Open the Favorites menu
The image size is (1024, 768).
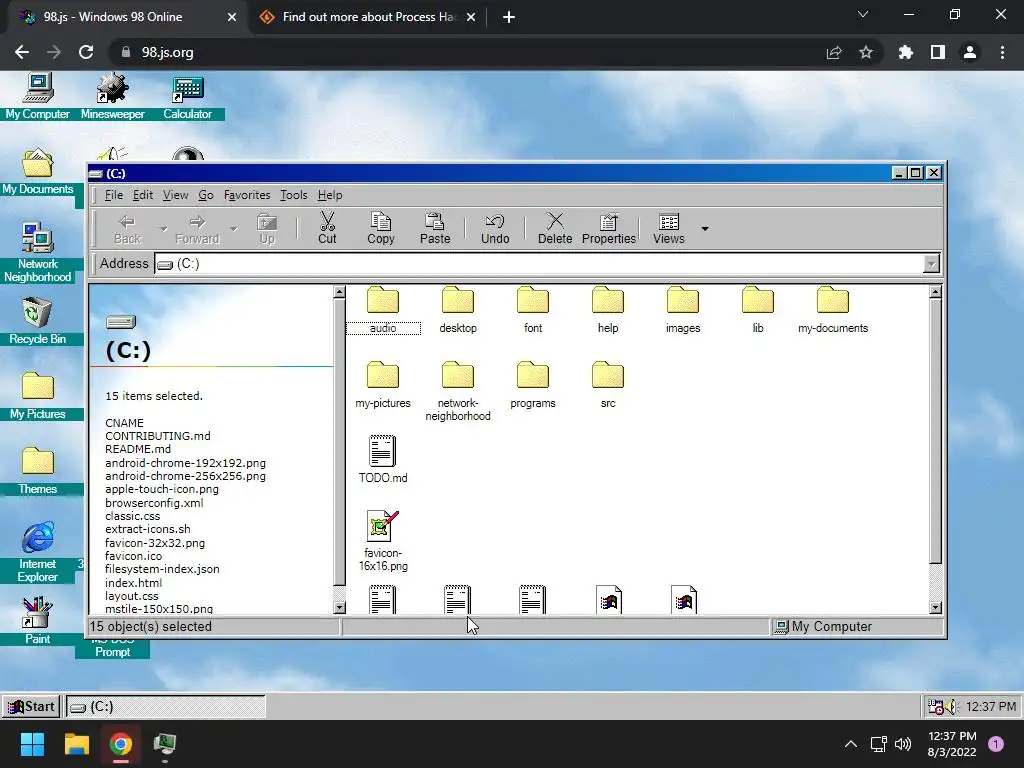(247, 195)
